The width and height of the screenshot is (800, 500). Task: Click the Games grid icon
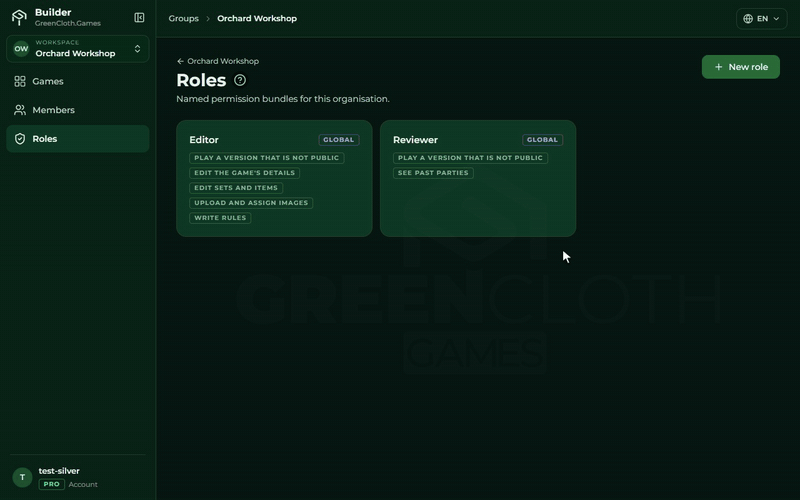(x=20, y=81)
